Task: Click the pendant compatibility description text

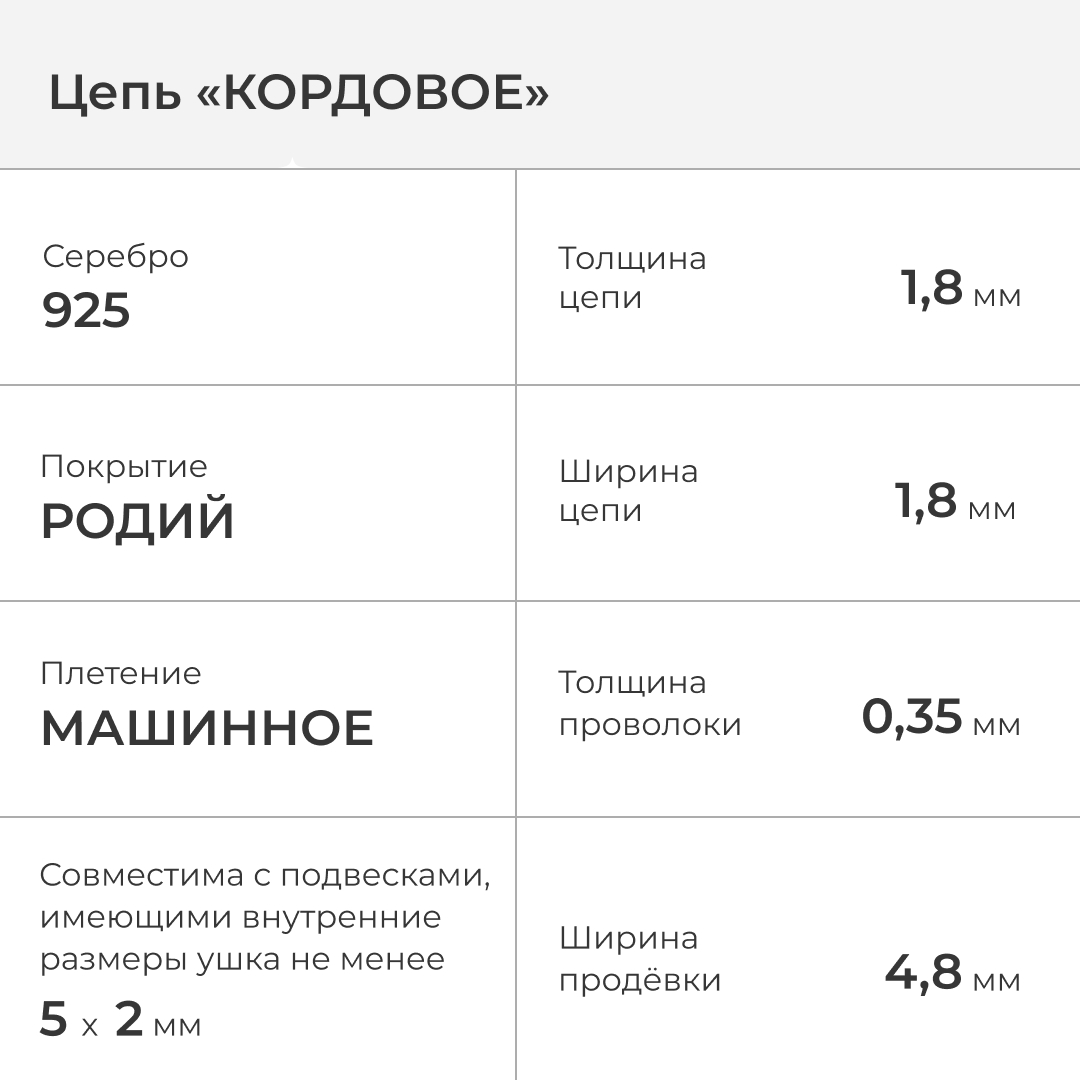Action: tap(265, 917)
